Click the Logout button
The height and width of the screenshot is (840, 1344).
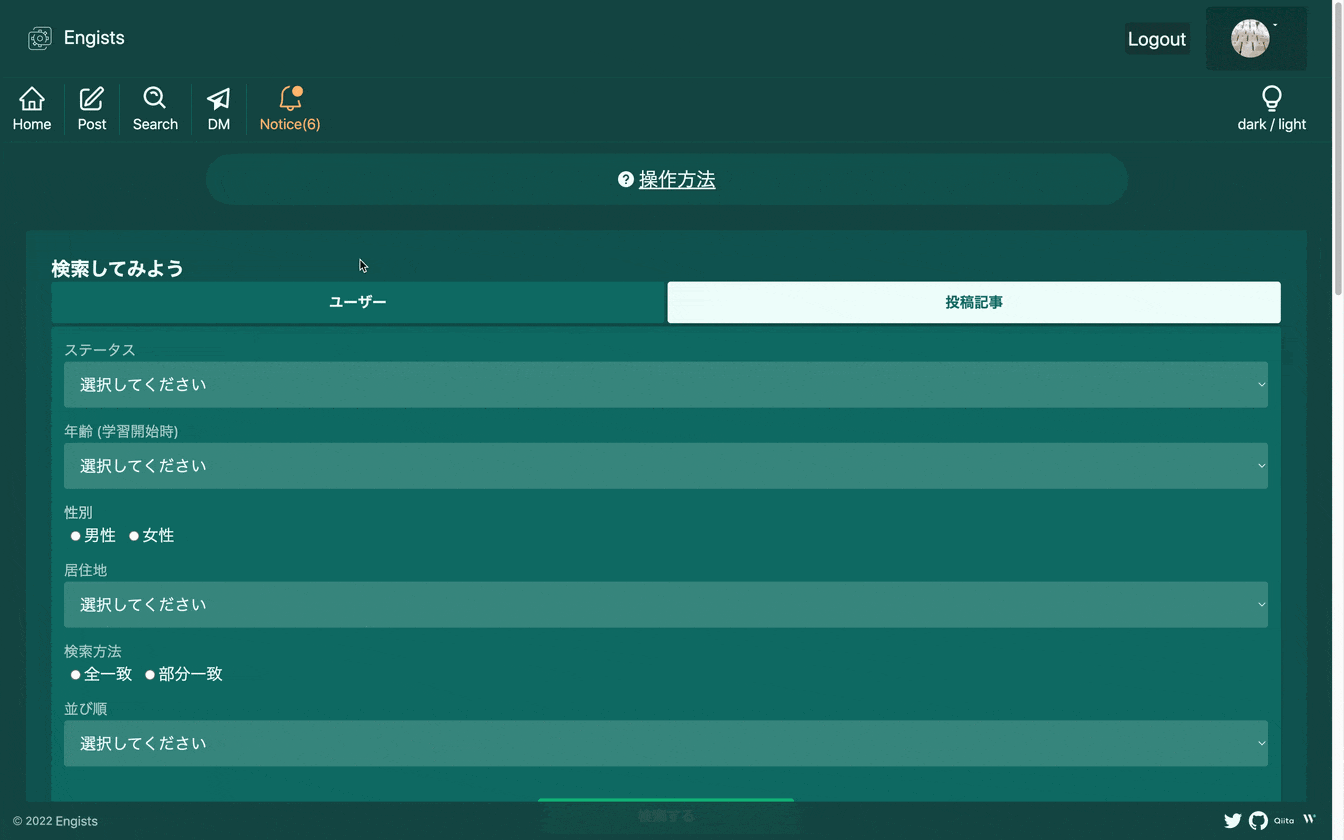click(1156, 39)
